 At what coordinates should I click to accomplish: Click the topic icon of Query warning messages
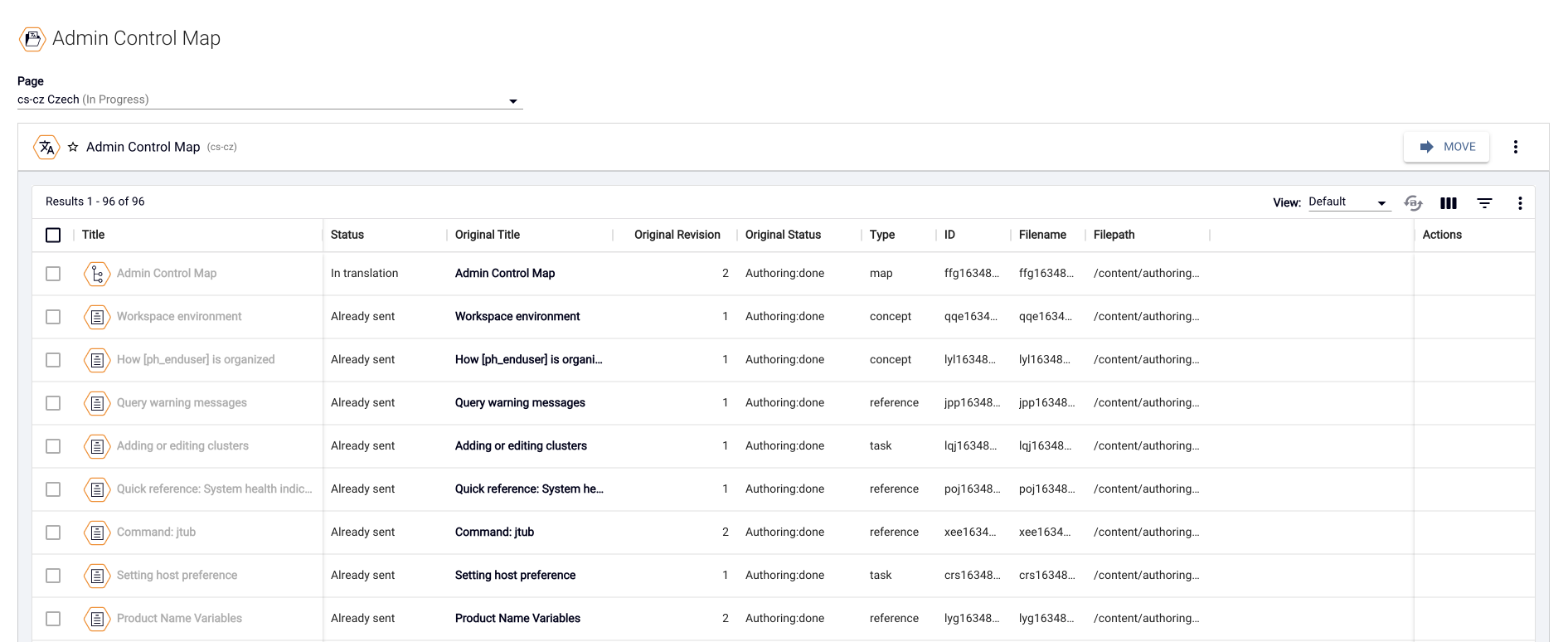[97, 403]
